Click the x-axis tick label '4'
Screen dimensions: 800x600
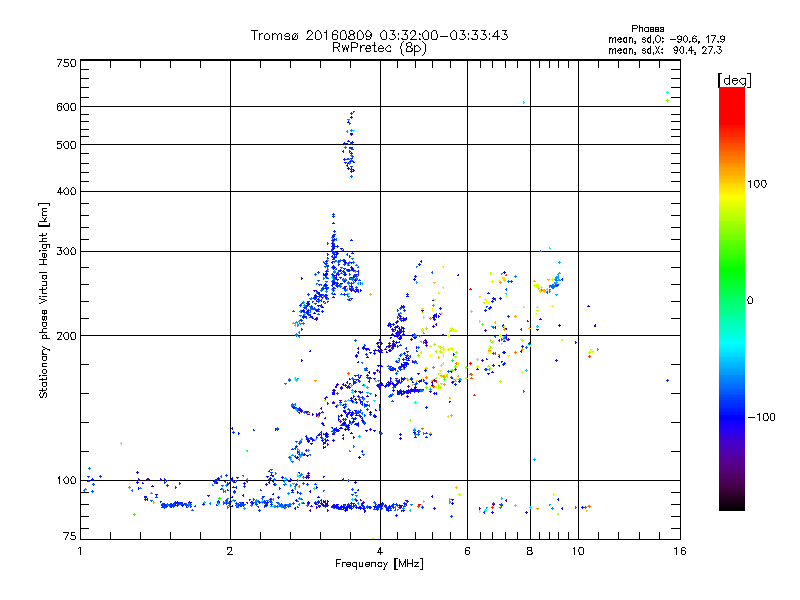click(380, 551)
